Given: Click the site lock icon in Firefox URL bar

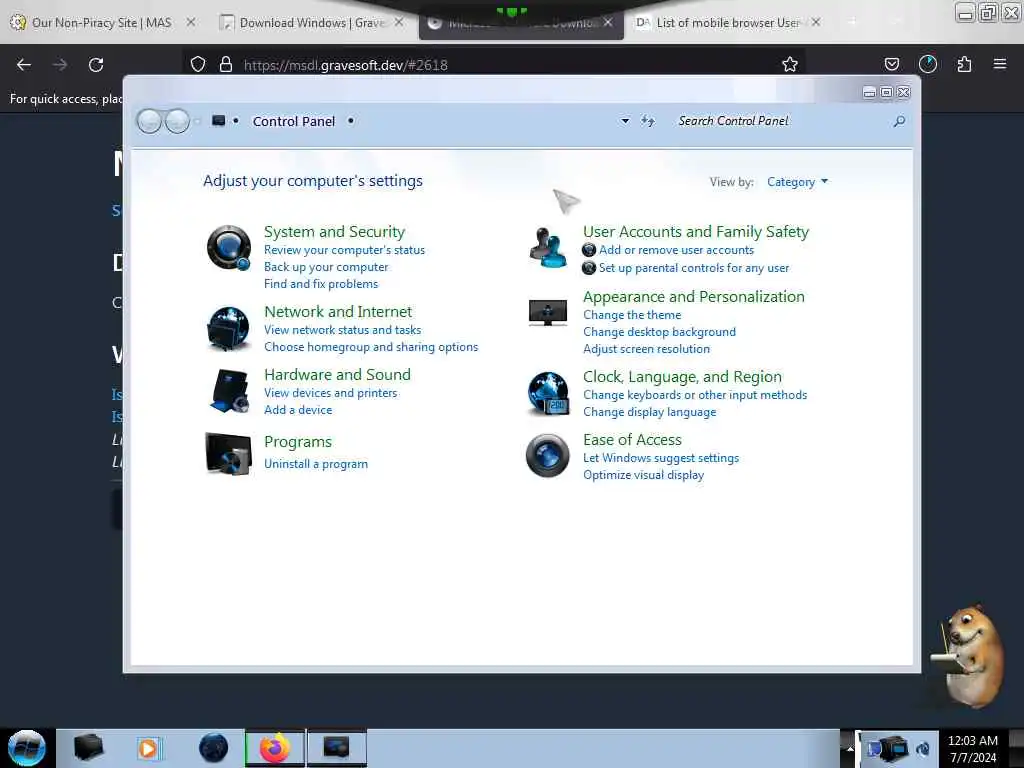Looking at the screenshot, I should pos(226,64).
